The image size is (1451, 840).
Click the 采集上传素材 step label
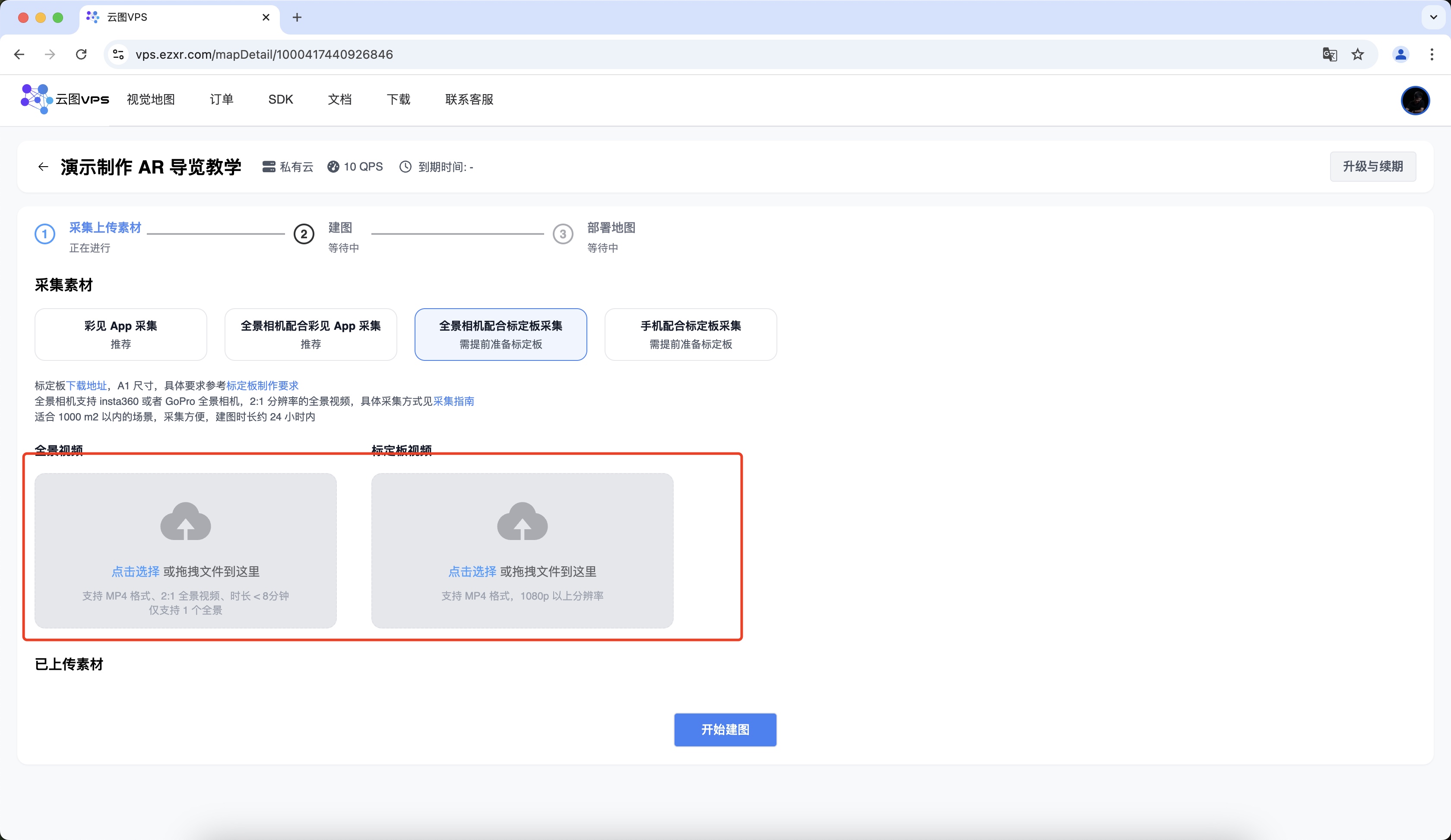point(105,228)
